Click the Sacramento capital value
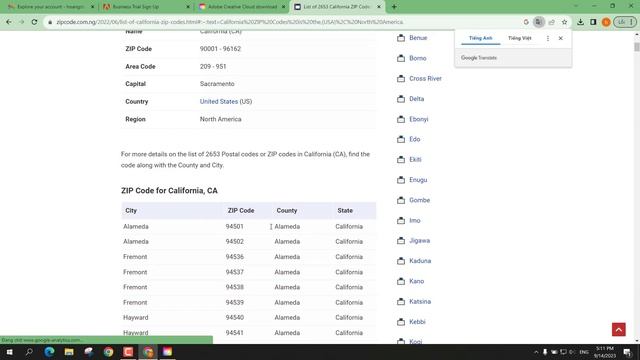Viewport: 640px width, 360px height. pyautogui.click(x=217, y=84)
